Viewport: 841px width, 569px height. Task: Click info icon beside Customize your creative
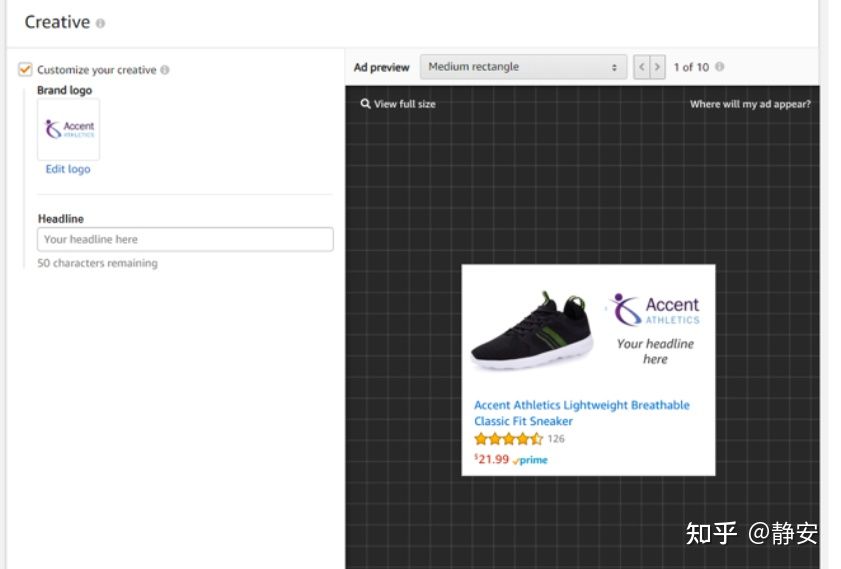pyautogui.click(x=165, y=70)
